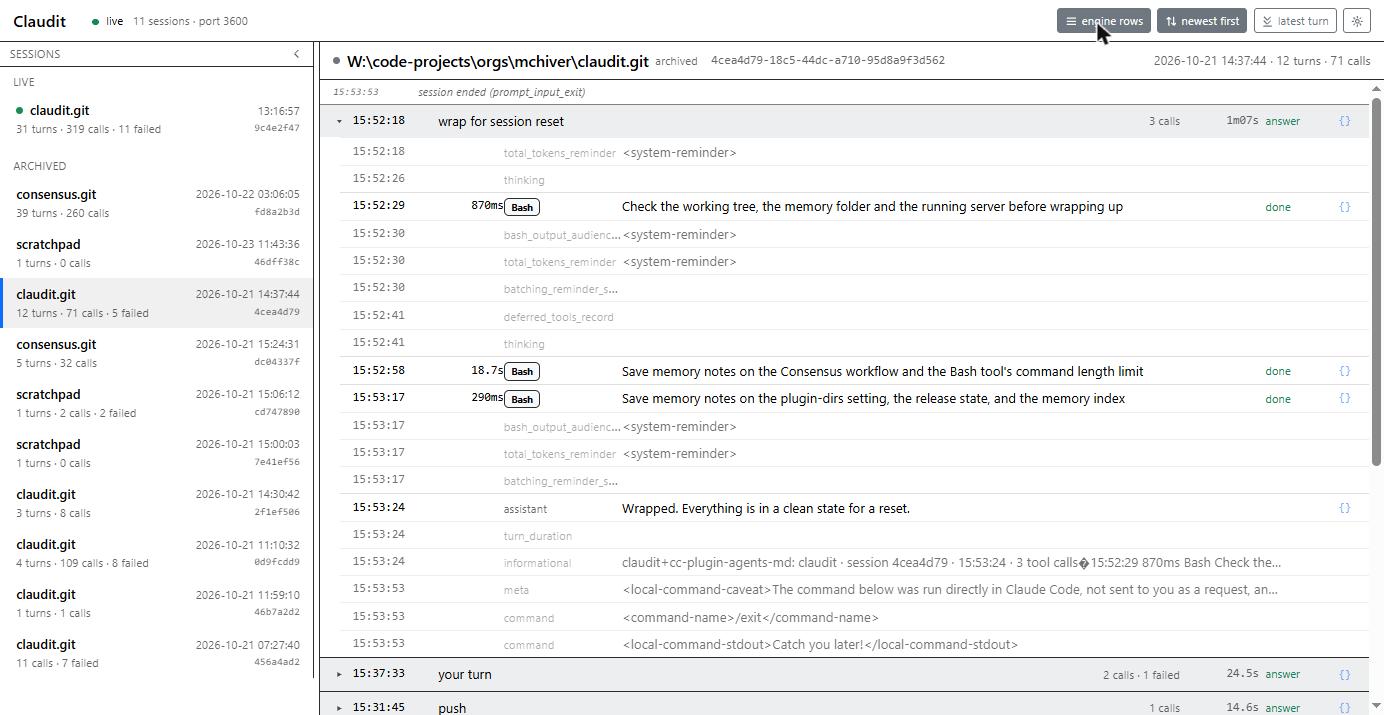Image resolution: width=1384 pixels, height=715 pixels.
Task: Open JSON braces for the assistant Wrapped message
Action: (x=1344, y=508)
